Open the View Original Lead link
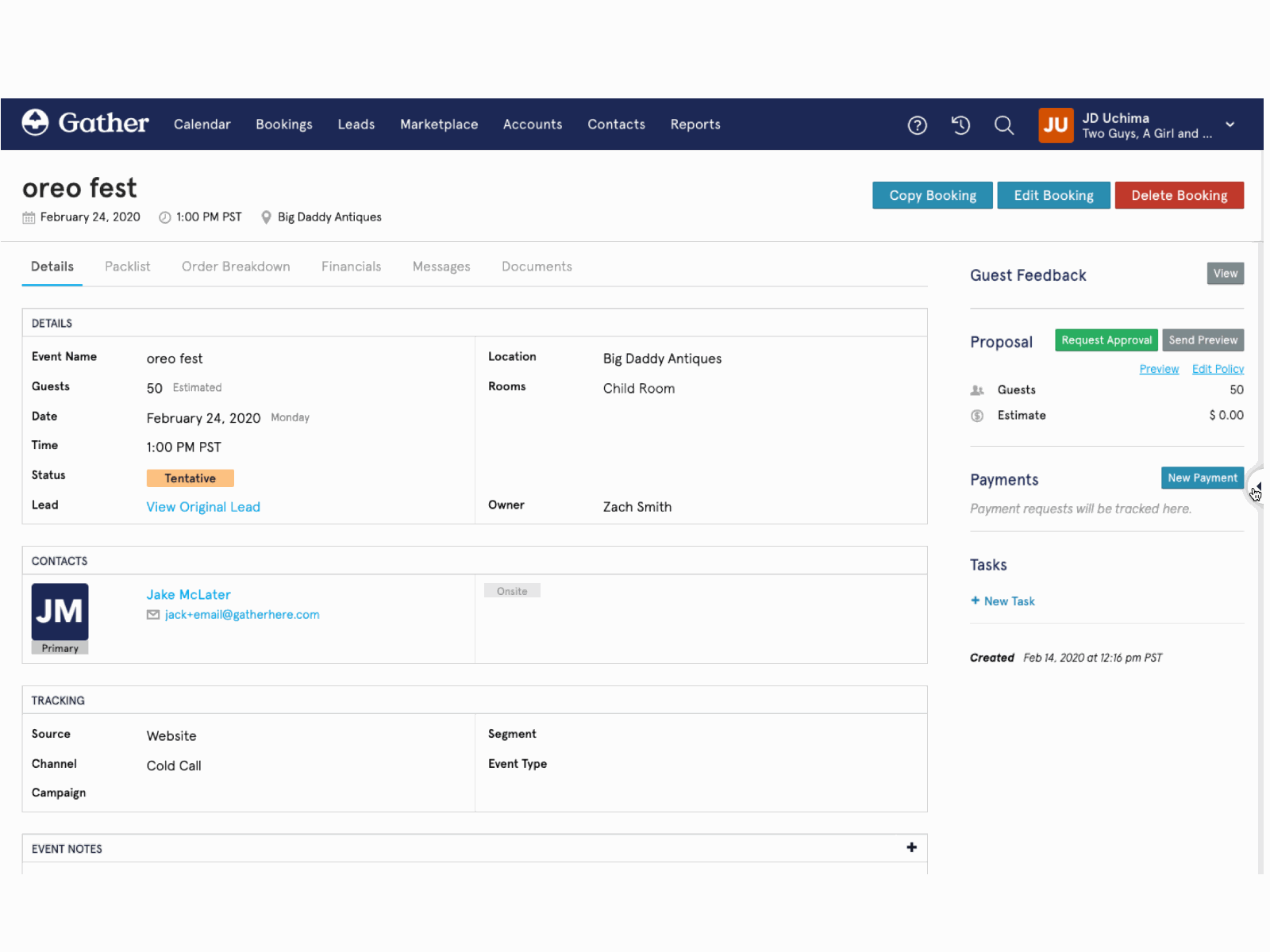 pos(202,506)
